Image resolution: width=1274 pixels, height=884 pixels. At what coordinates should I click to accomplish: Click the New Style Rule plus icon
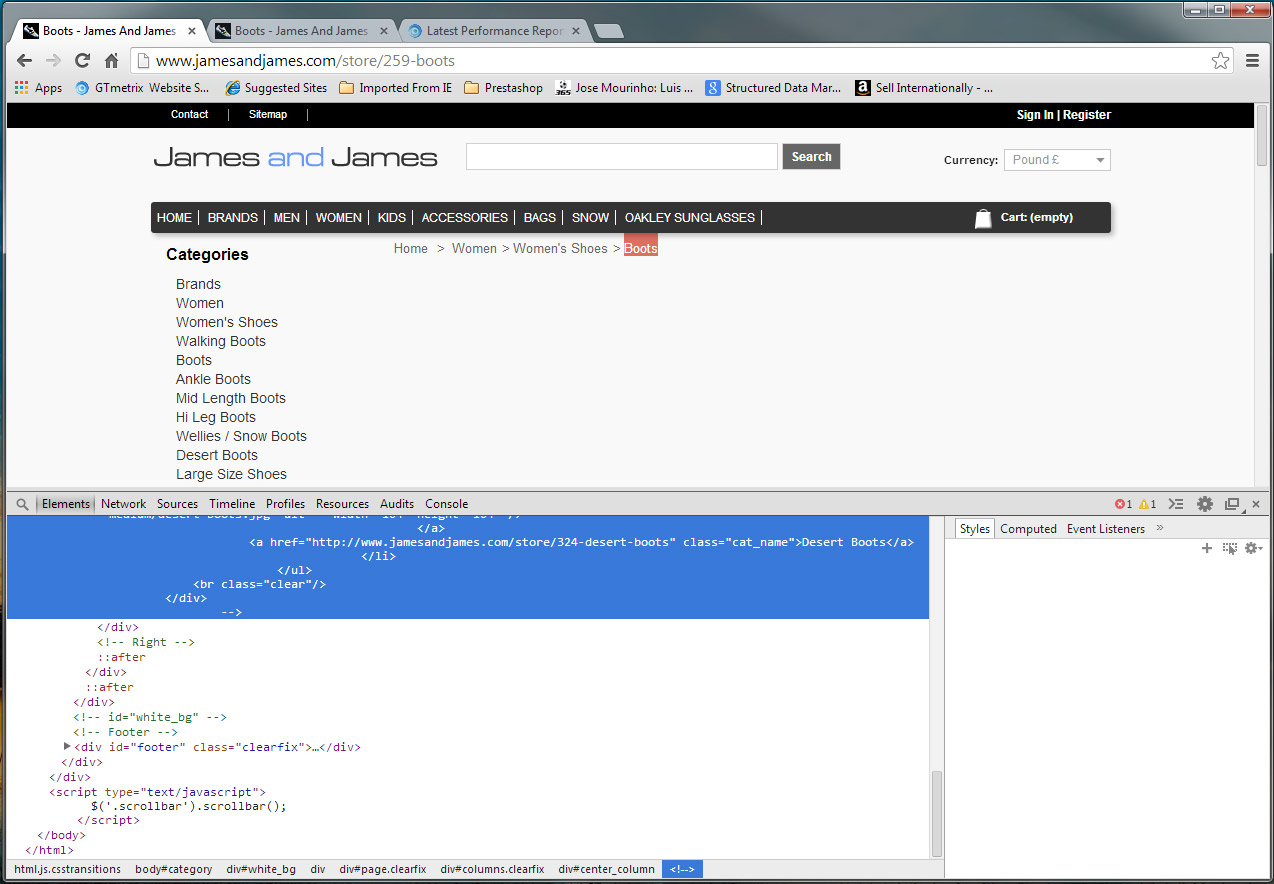click(x=1207, y=548)
